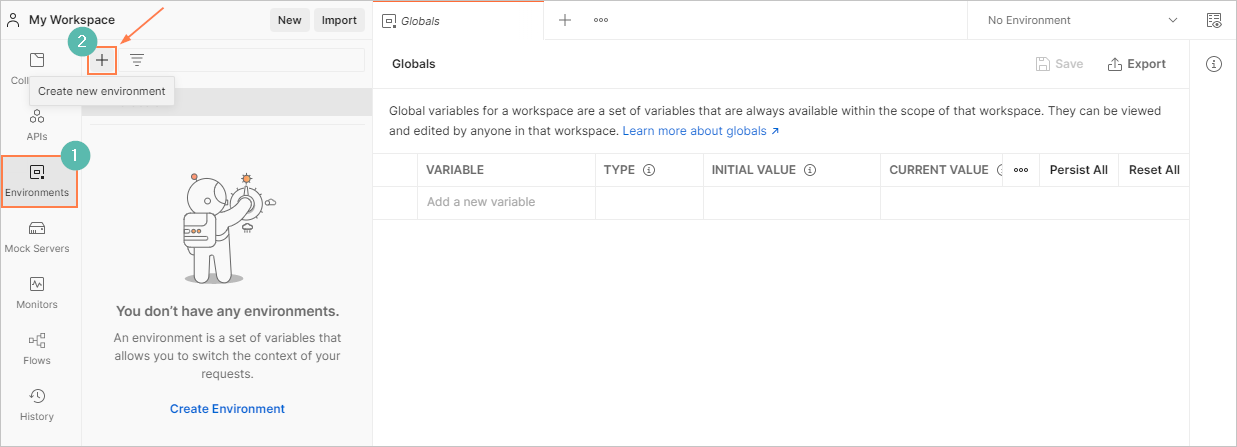Image resolution: width=1237 pixels, height=447 pixels.
Task: Click the environment quick look eye icon
Action: 1214,20
